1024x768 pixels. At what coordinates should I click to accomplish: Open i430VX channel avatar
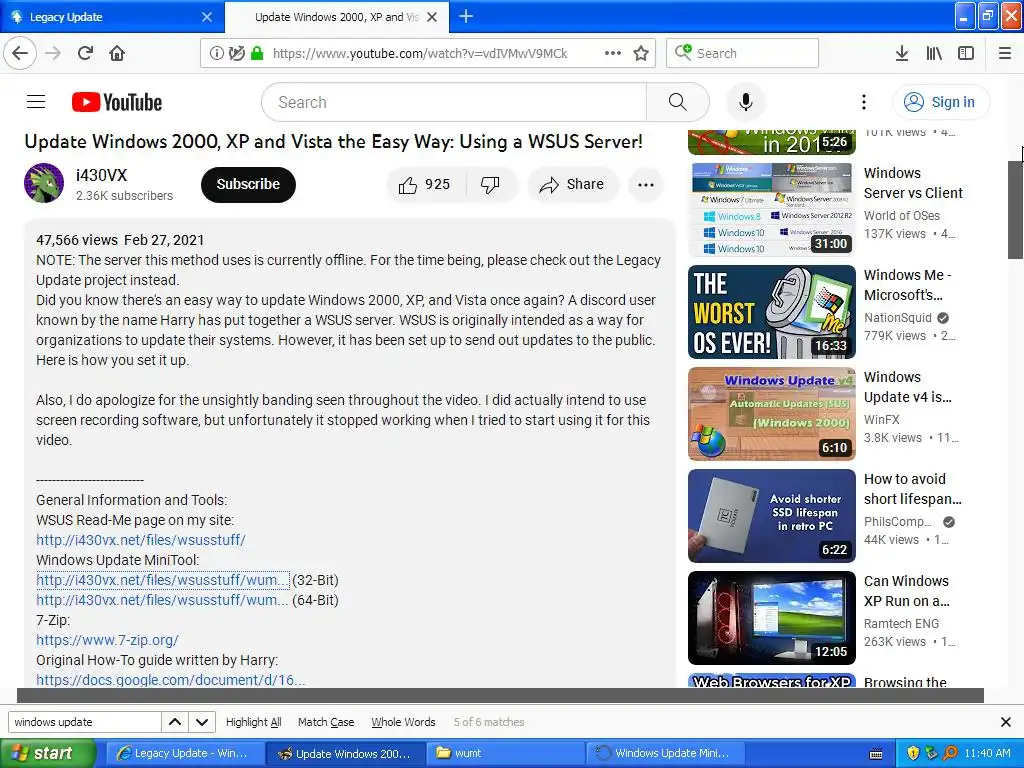click(44, 183)
